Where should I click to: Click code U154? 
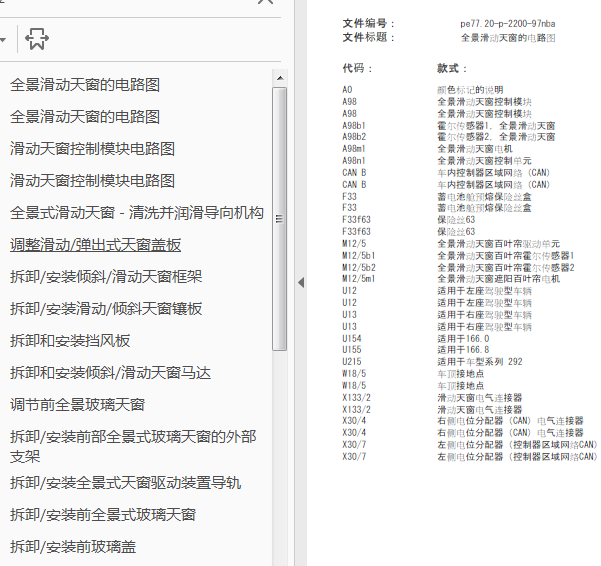click(x=352, y=339)
